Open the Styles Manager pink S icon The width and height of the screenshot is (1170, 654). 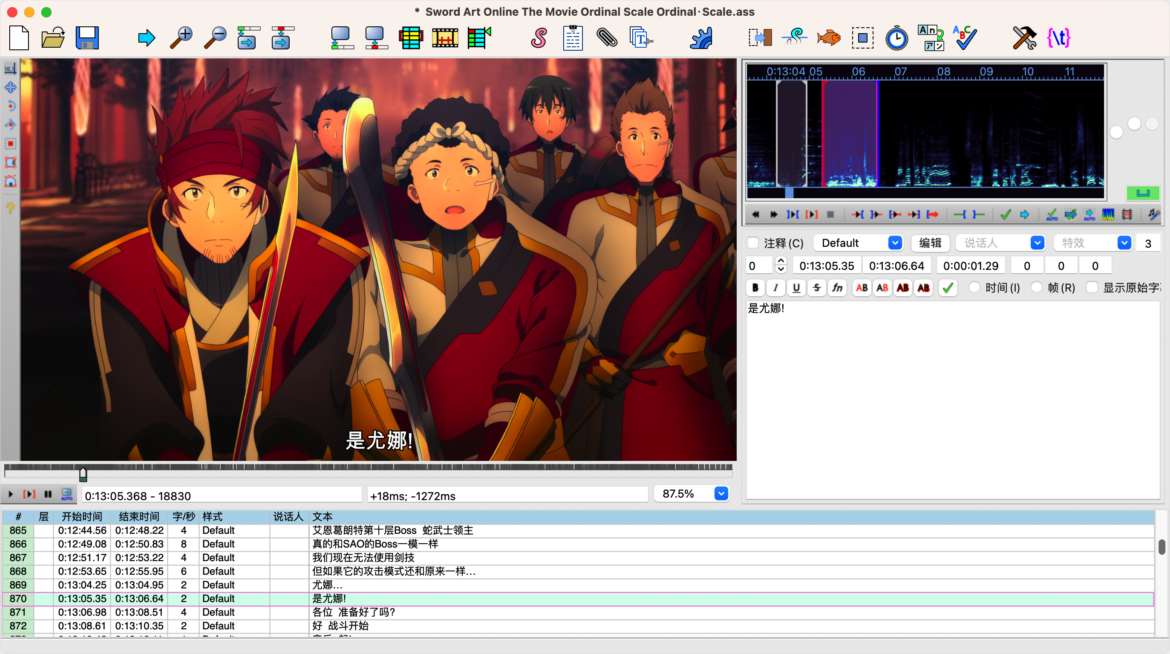(x=539, y=37)
